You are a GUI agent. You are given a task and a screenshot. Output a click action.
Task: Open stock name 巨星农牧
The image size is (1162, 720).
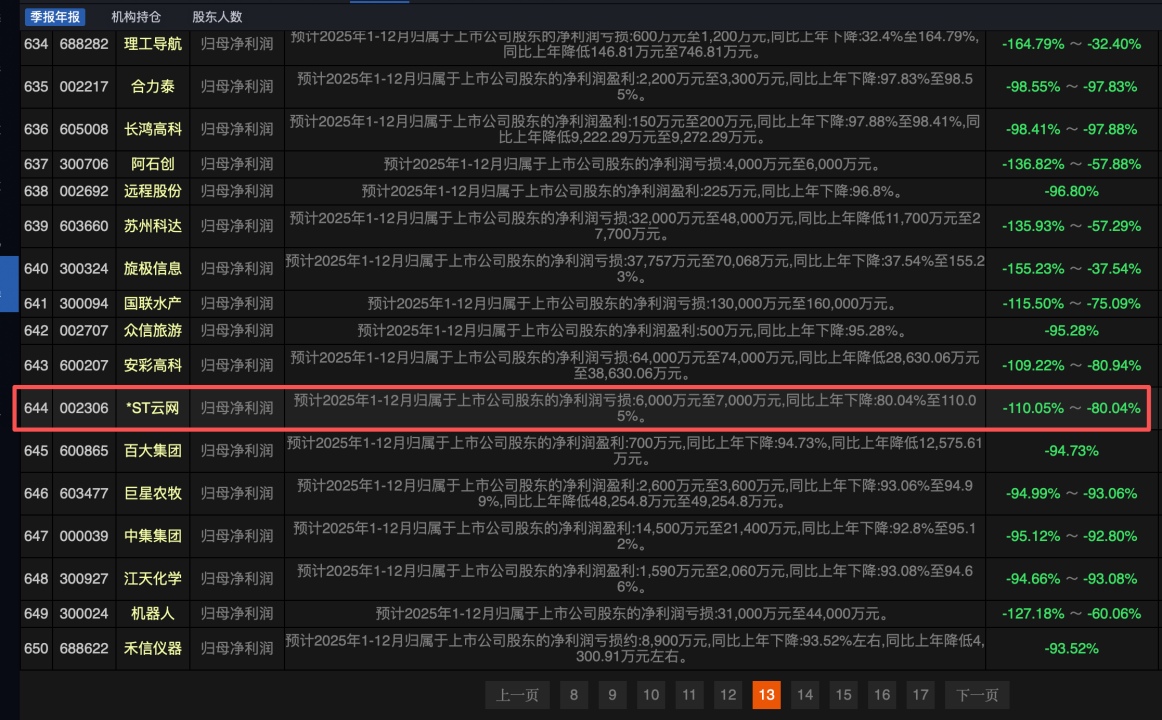pyautogui.click(x=153, y=493)
